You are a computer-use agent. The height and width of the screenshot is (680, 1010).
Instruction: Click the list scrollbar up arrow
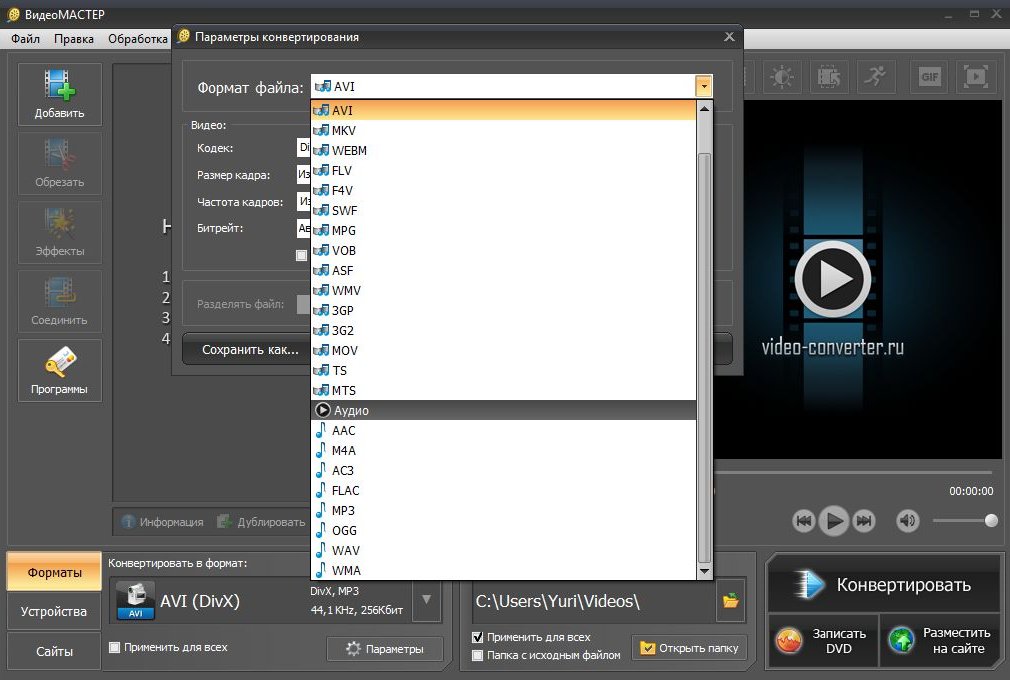coord(704,108)
